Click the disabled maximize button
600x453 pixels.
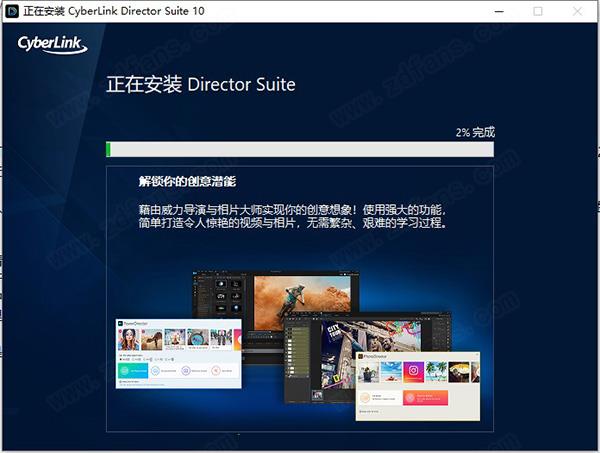pos(538,11)
